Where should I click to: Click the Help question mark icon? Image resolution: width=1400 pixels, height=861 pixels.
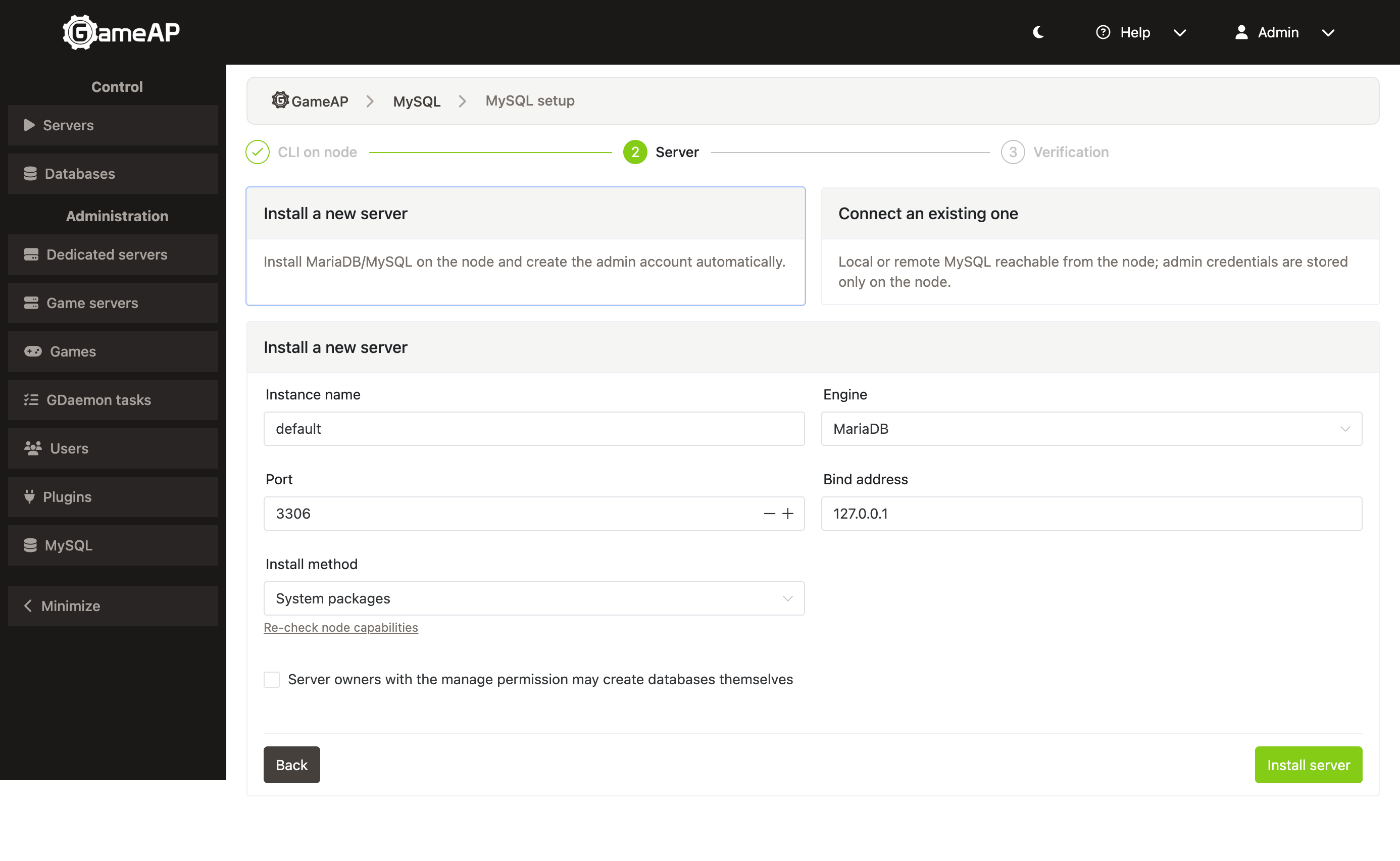click(1103, 32)
